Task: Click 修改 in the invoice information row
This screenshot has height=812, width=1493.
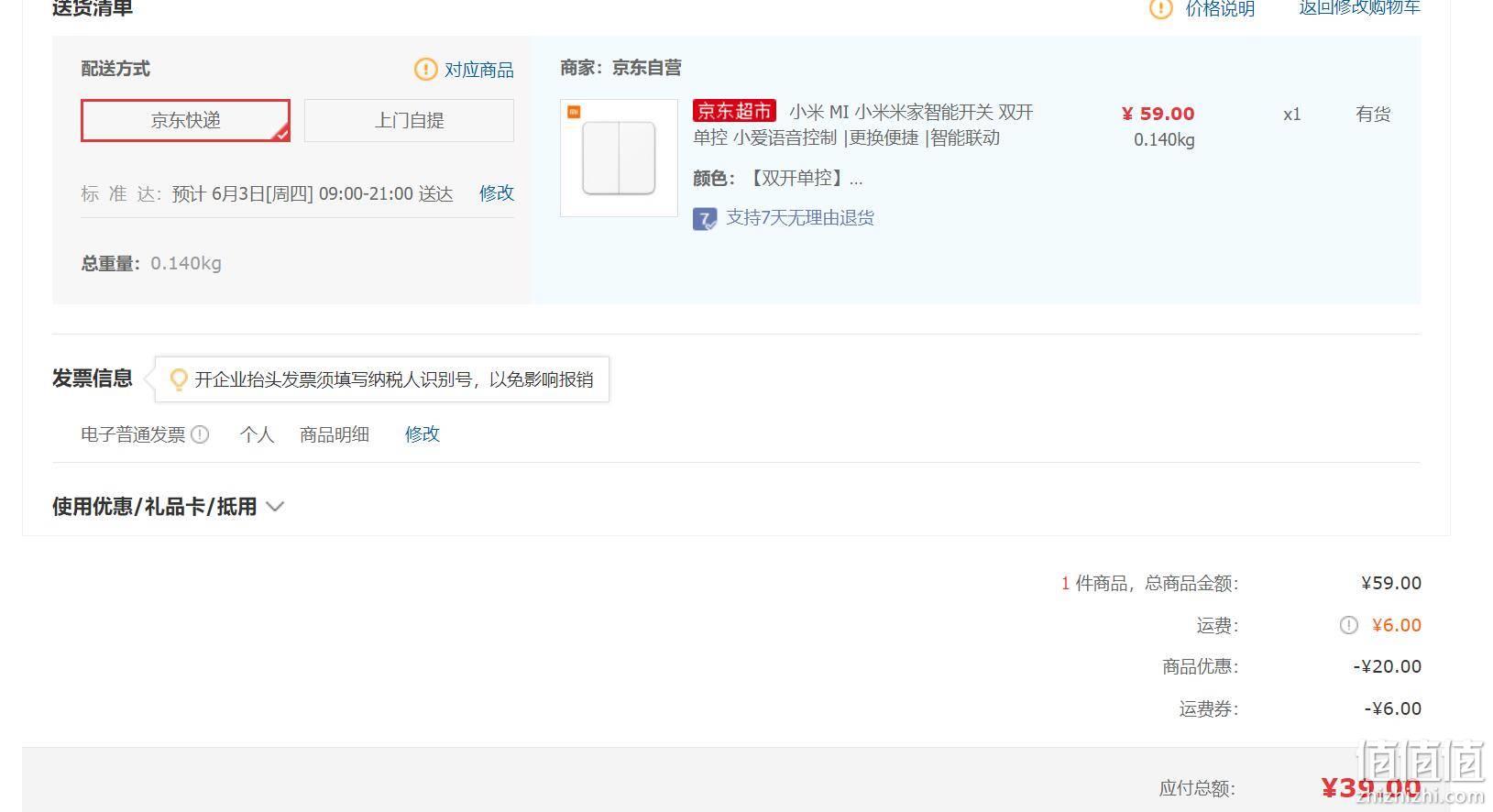Action: coord(423,434)
